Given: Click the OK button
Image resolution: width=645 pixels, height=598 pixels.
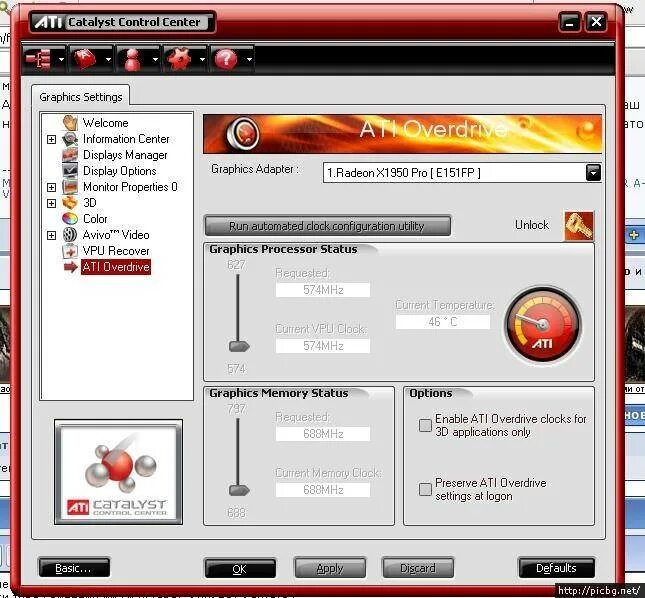Looking at the screenshot, I should coord(240,568).
